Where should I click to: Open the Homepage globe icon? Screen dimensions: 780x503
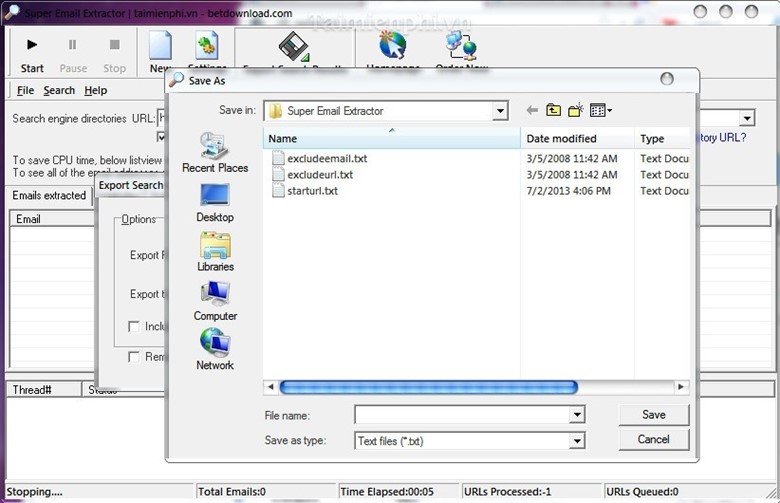(x=392, y=46)
